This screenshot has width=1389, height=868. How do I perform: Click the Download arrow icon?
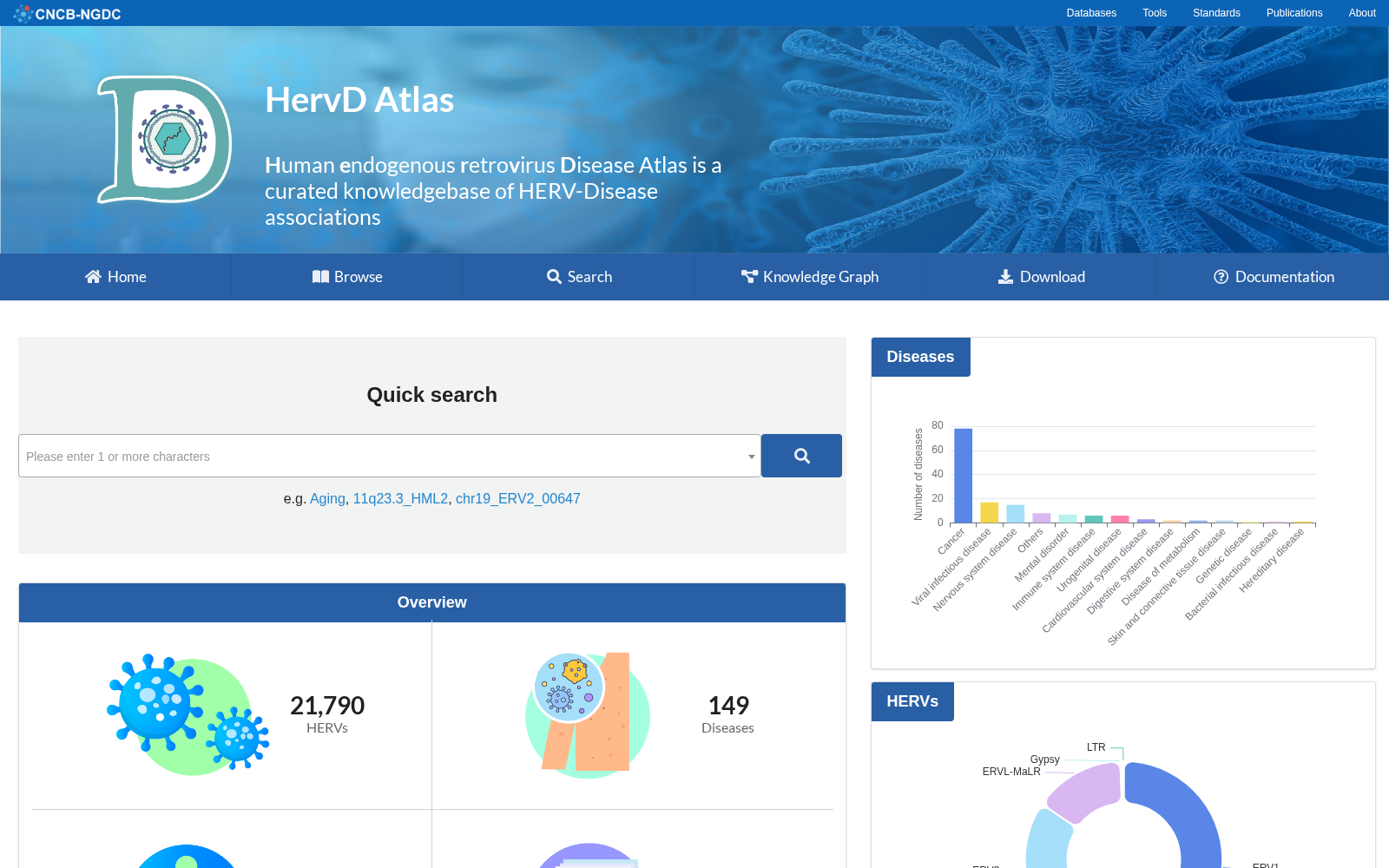(1005, 277)
